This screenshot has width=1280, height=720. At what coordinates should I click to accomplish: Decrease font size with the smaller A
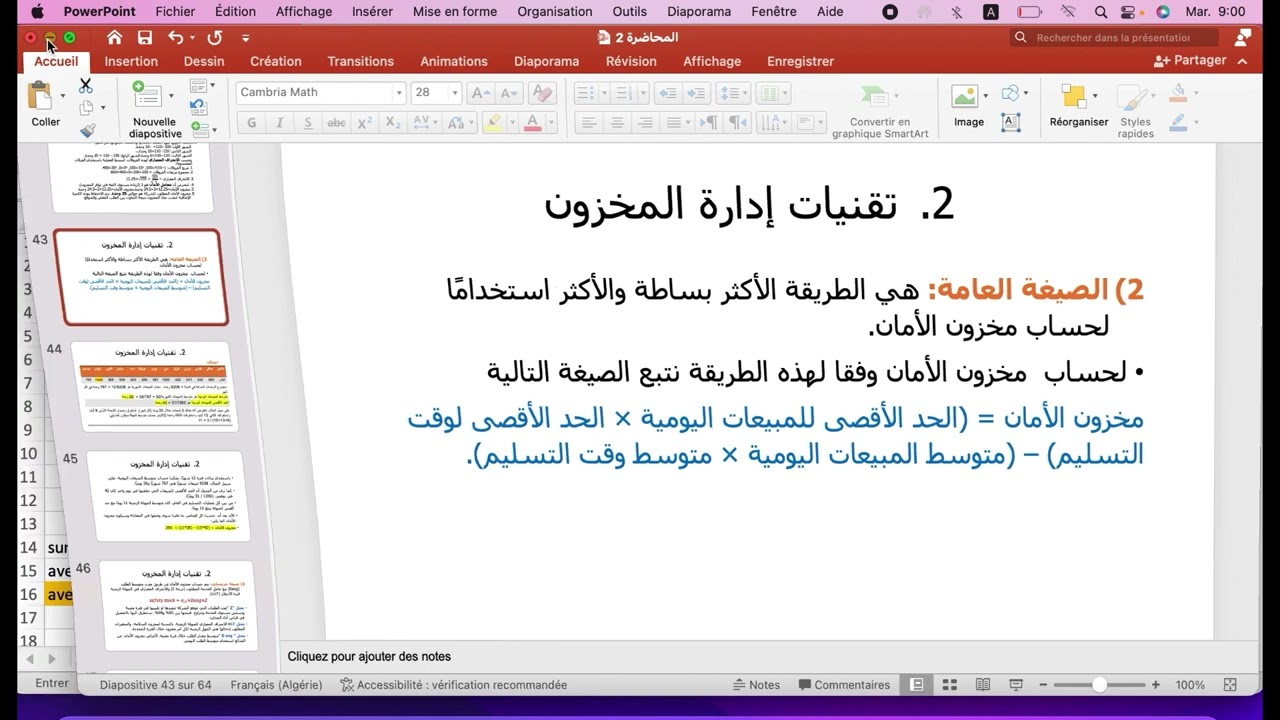coord(507,93)
